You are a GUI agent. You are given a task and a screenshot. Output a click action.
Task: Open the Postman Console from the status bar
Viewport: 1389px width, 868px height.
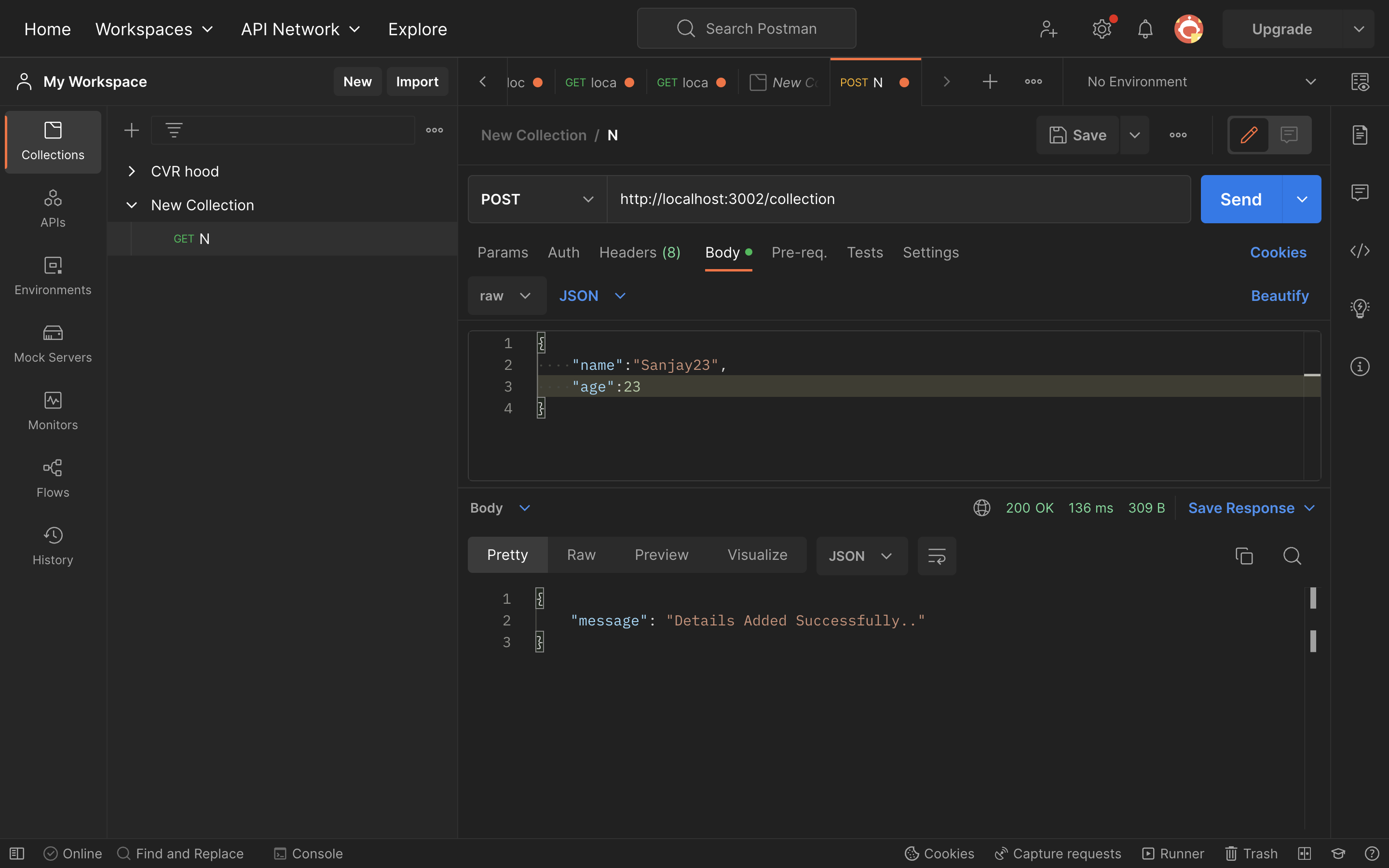click(308, 853)
